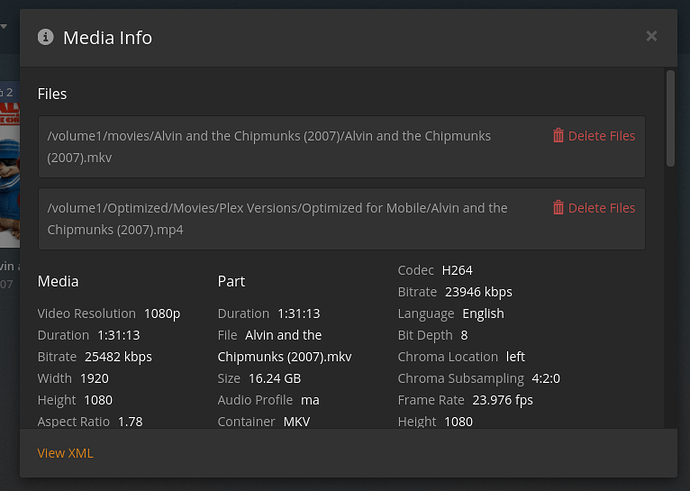Screen dimensions: 690x491
Task: Select the /volume1/Optimized .mp4 file path
Action: [277, 219]
